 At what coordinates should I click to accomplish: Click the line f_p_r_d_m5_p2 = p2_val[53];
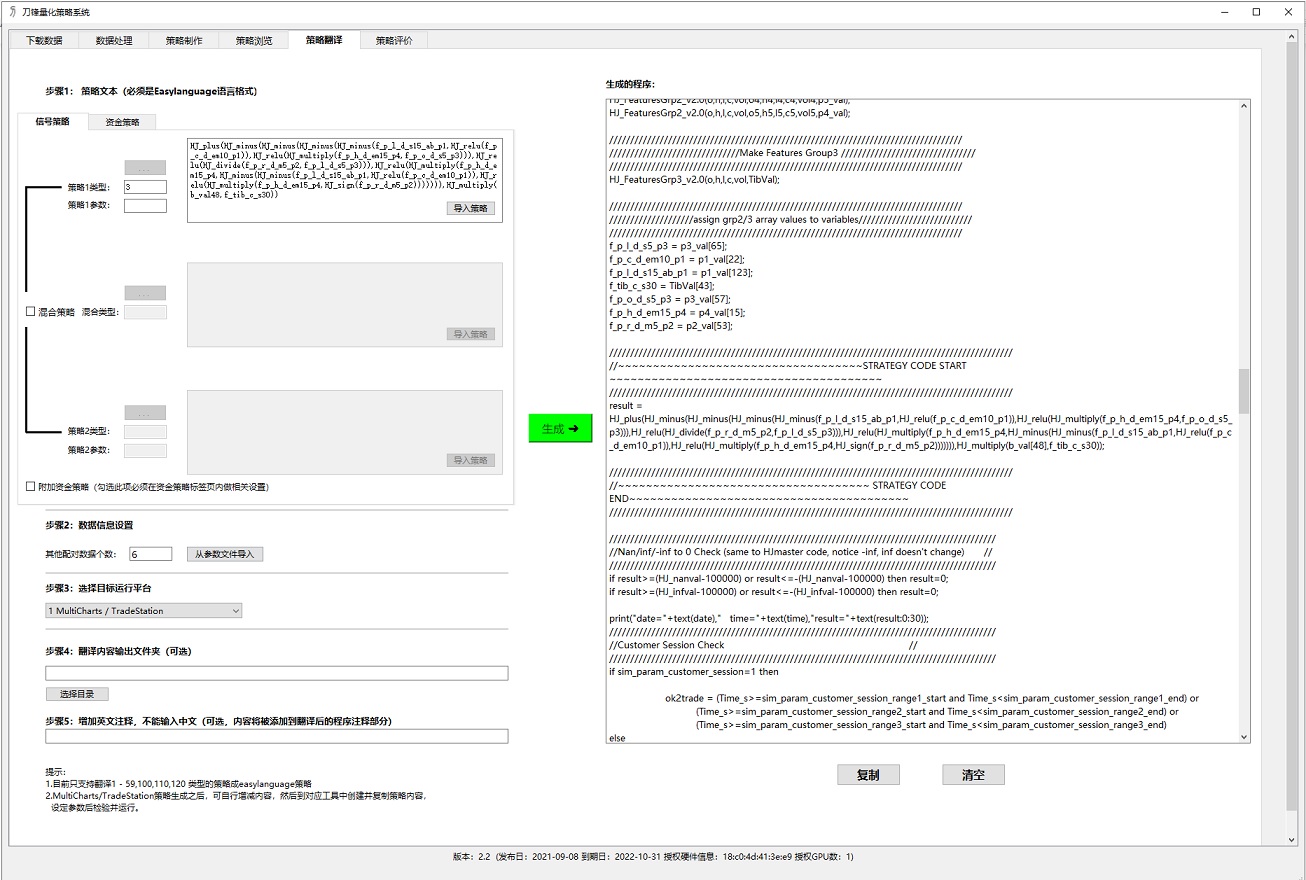click(x=671, y=325)
